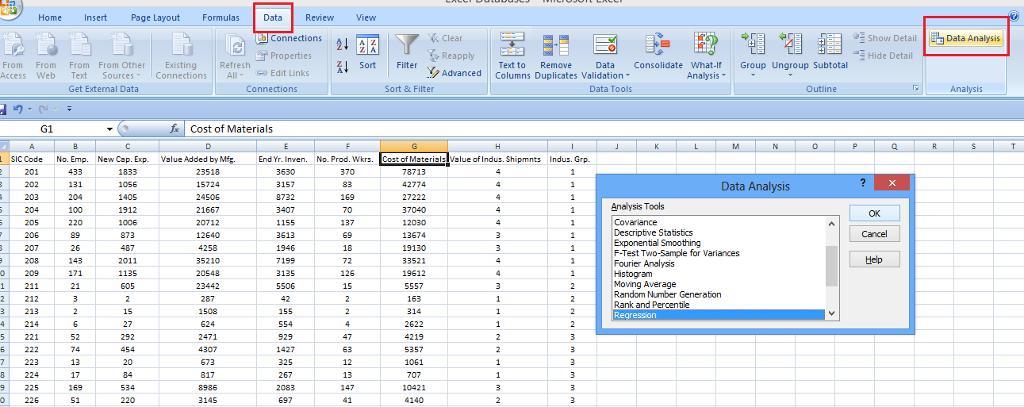The width and height of the screenshot is (1024, 407).
Task: Sort Z to A descending icon
Action: tap(342, 66)
